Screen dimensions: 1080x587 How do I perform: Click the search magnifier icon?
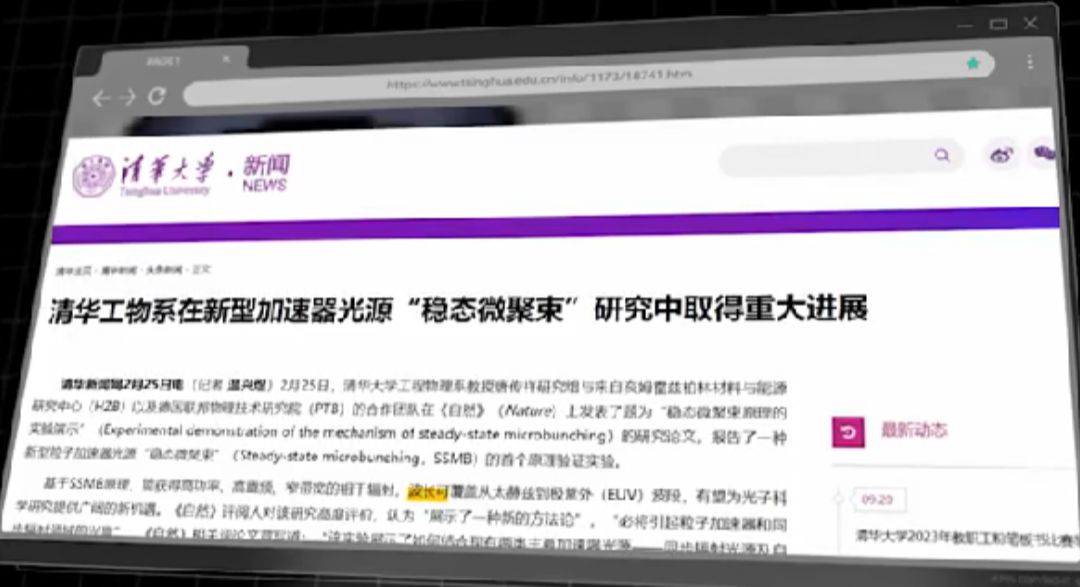pos(942,155)
